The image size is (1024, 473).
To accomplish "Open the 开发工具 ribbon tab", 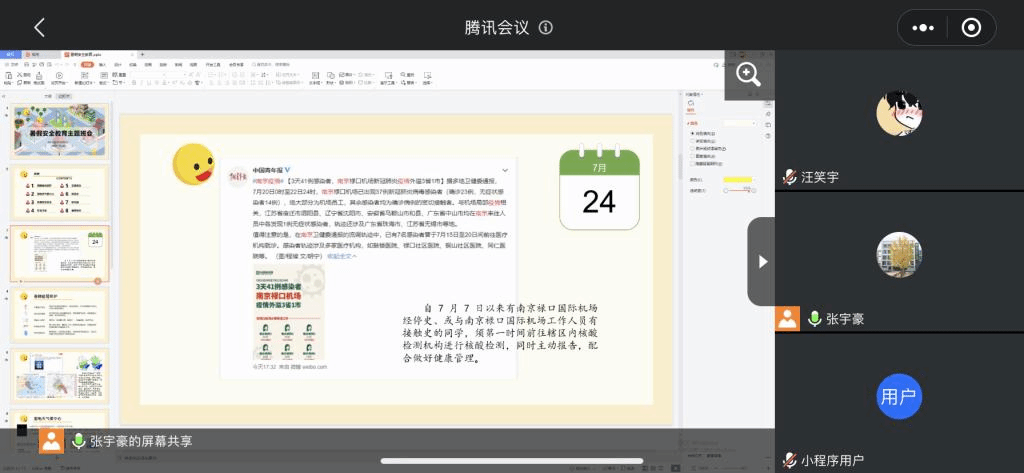I will (213, 65).
